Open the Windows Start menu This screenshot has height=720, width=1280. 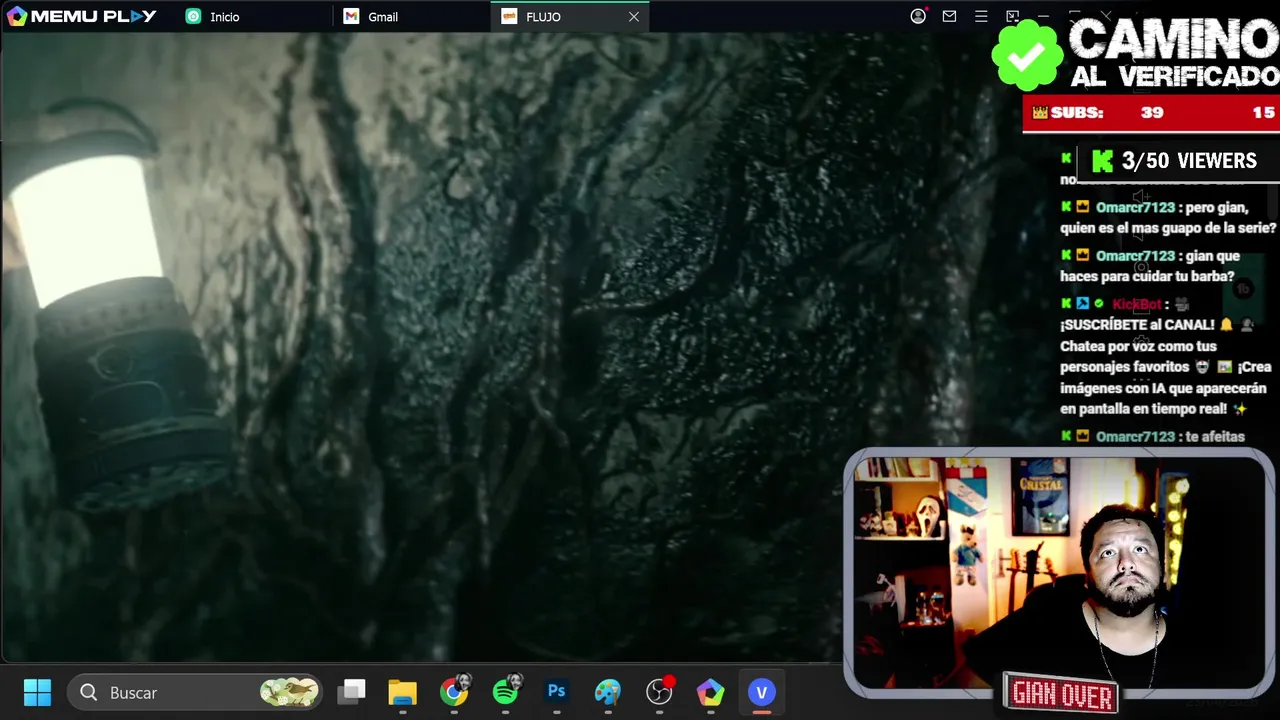click(37, 692)
